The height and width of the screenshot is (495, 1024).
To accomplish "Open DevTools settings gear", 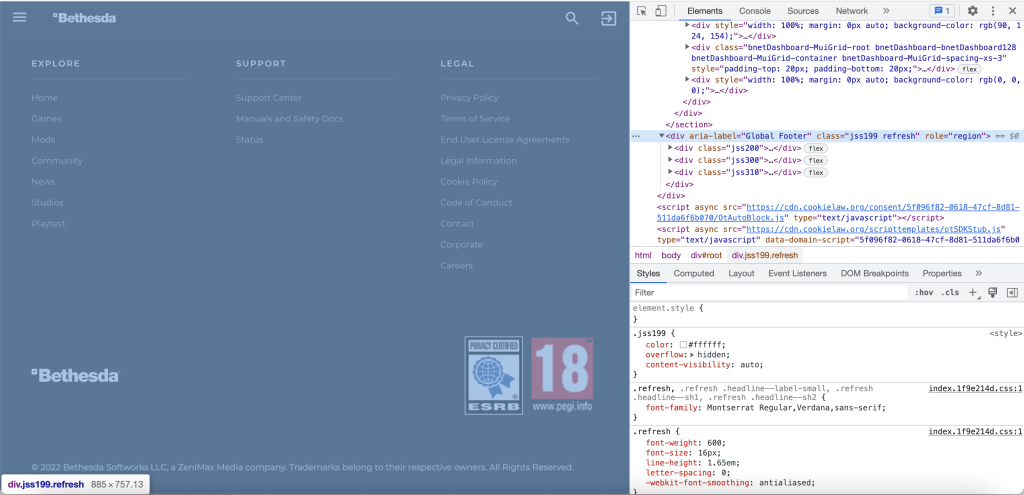I will coord(972,10).
